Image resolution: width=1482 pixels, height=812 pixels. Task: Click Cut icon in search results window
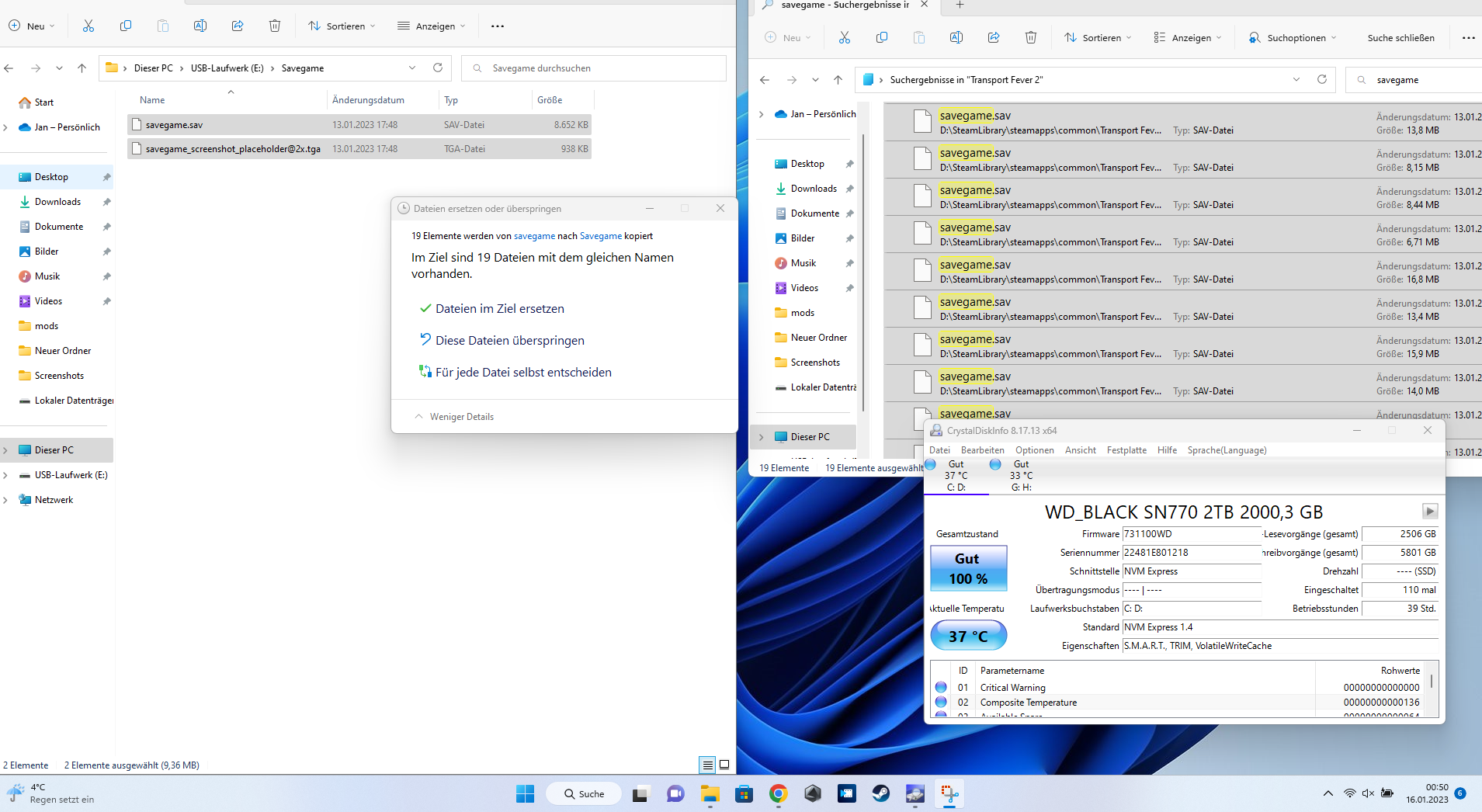(x=845, y=37)
